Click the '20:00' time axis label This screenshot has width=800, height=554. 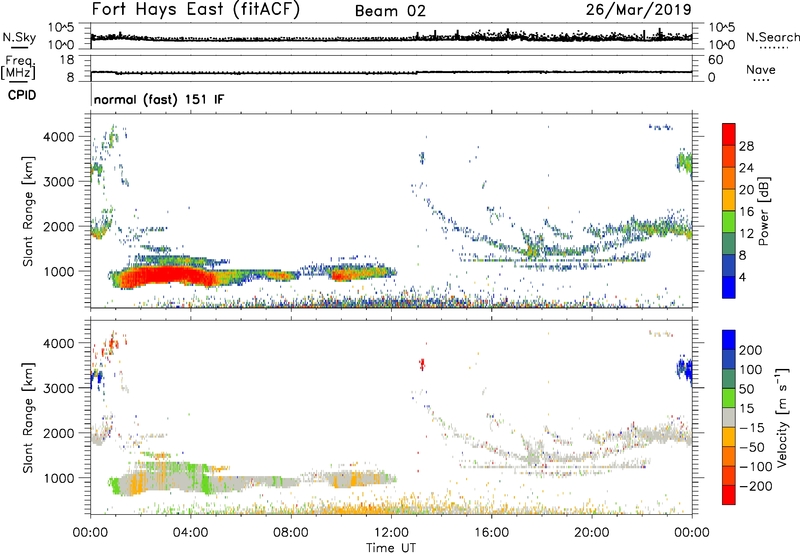tap(591, 533)
